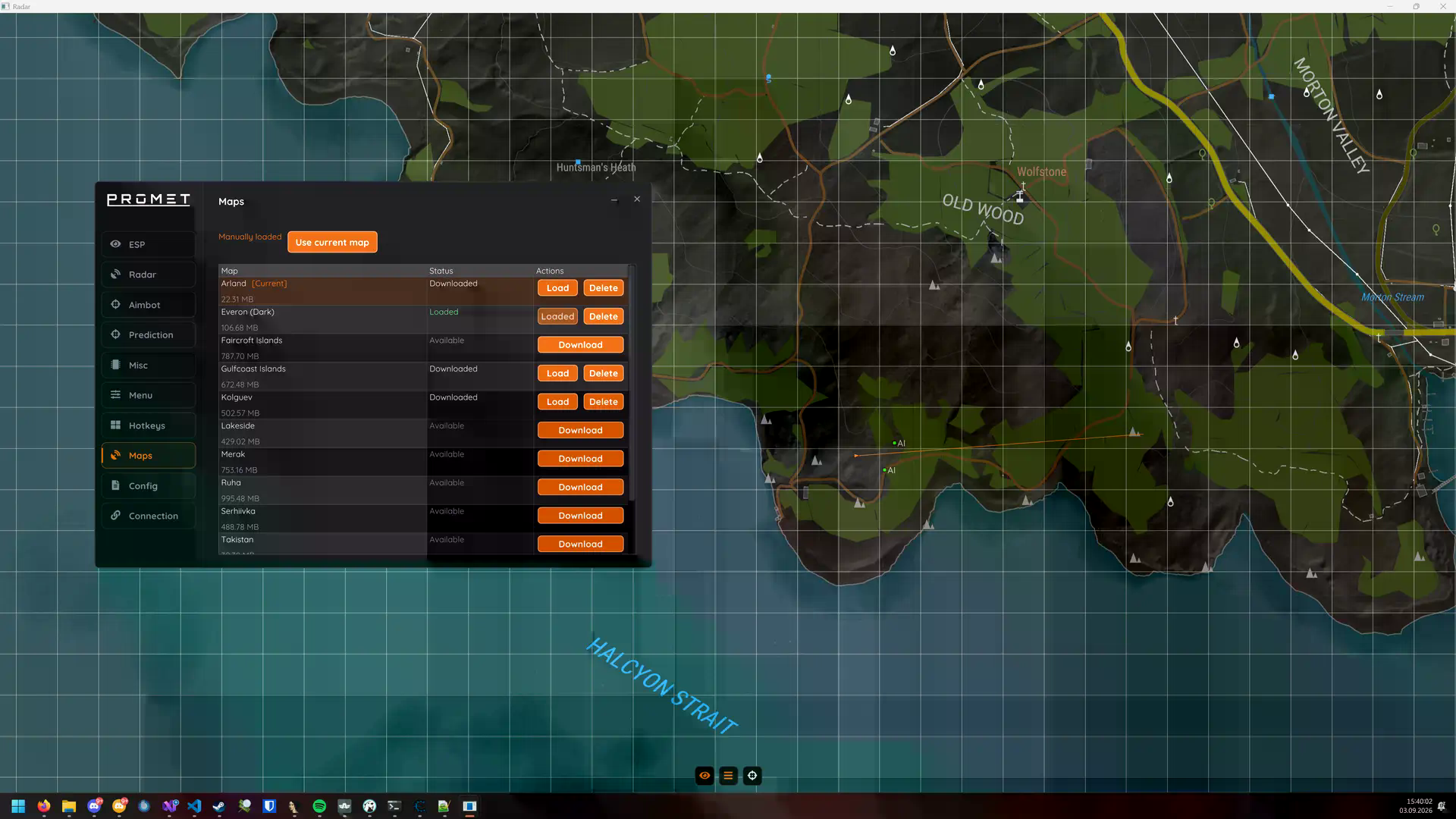
Task: Open the Windows Start menu
Action: point(18,806)
